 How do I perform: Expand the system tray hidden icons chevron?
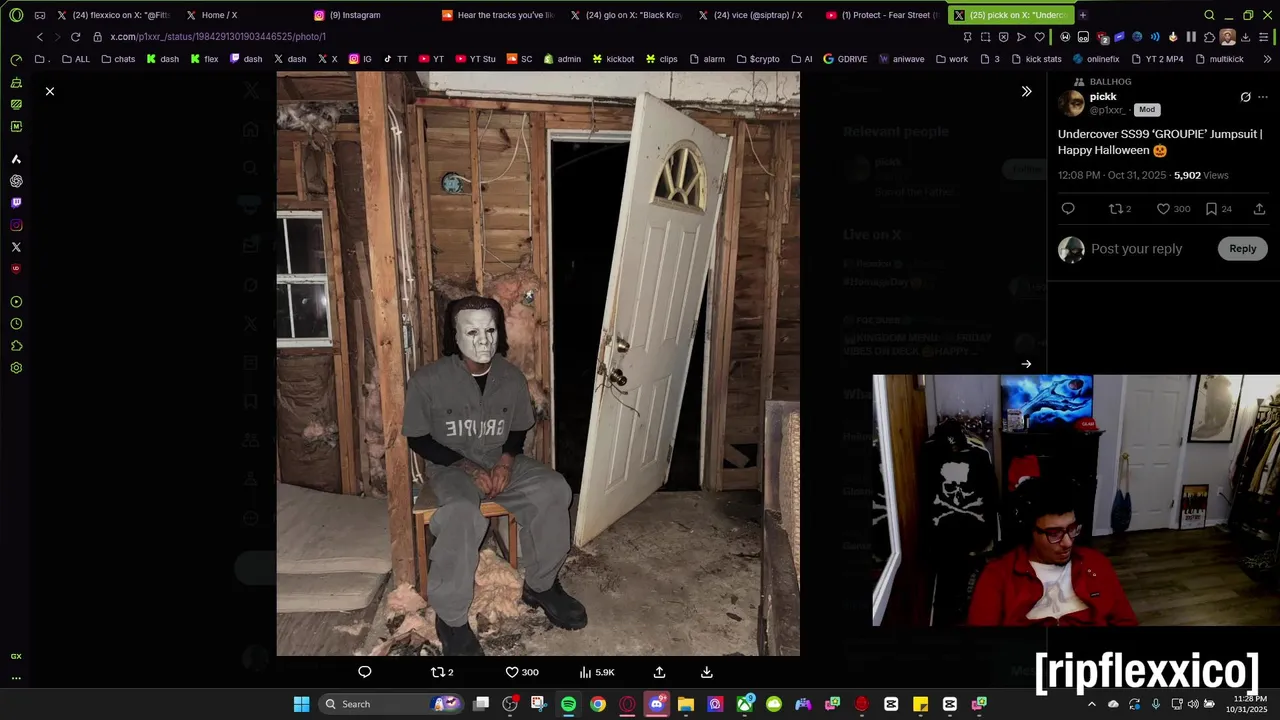(x=1091, y=704)
